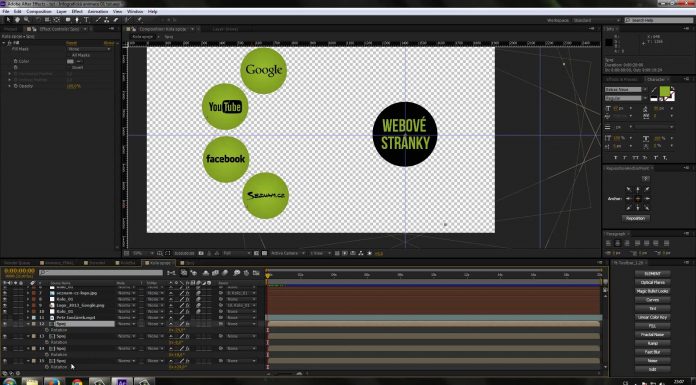This screenshot has height=385, width=696.
Task: Click the Search Help field
Action: 658,20
